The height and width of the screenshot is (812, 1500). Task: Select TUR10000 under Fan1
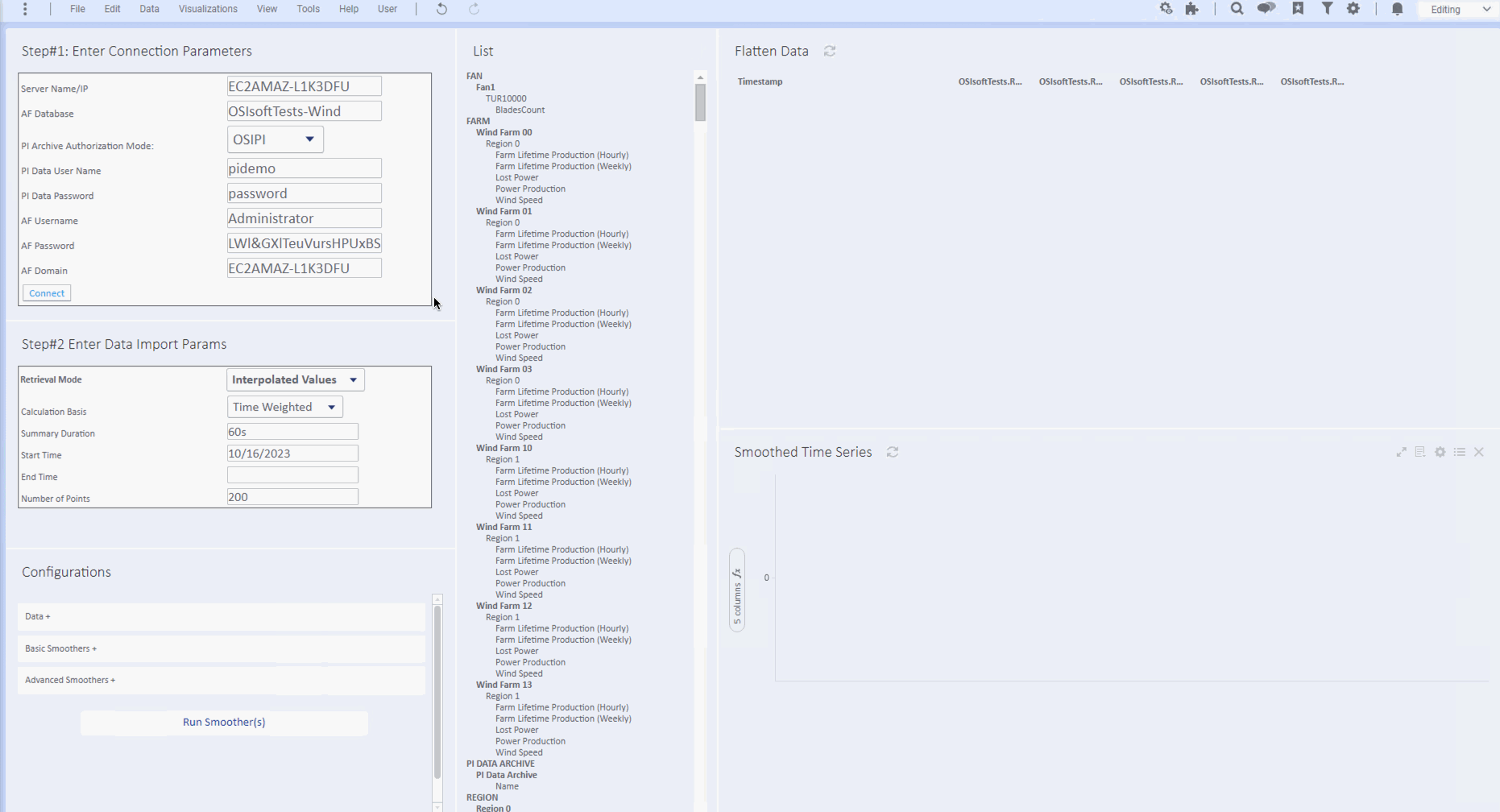click(506, 98)
